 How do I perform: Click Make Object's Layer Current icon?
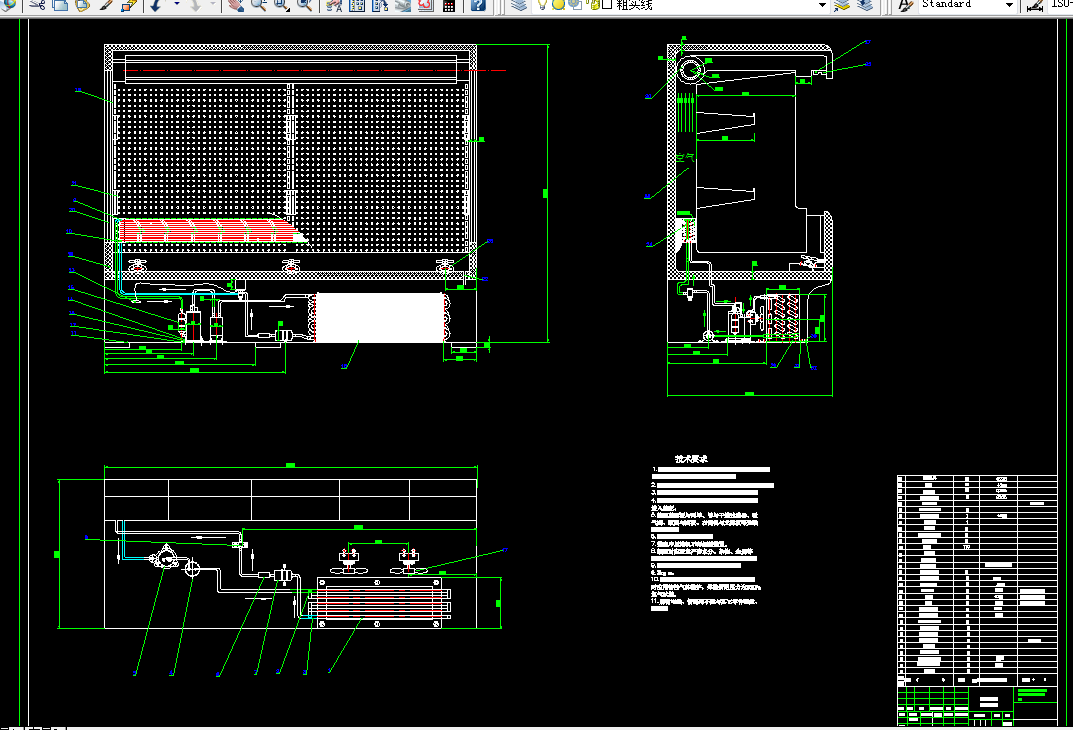[842, 5]
